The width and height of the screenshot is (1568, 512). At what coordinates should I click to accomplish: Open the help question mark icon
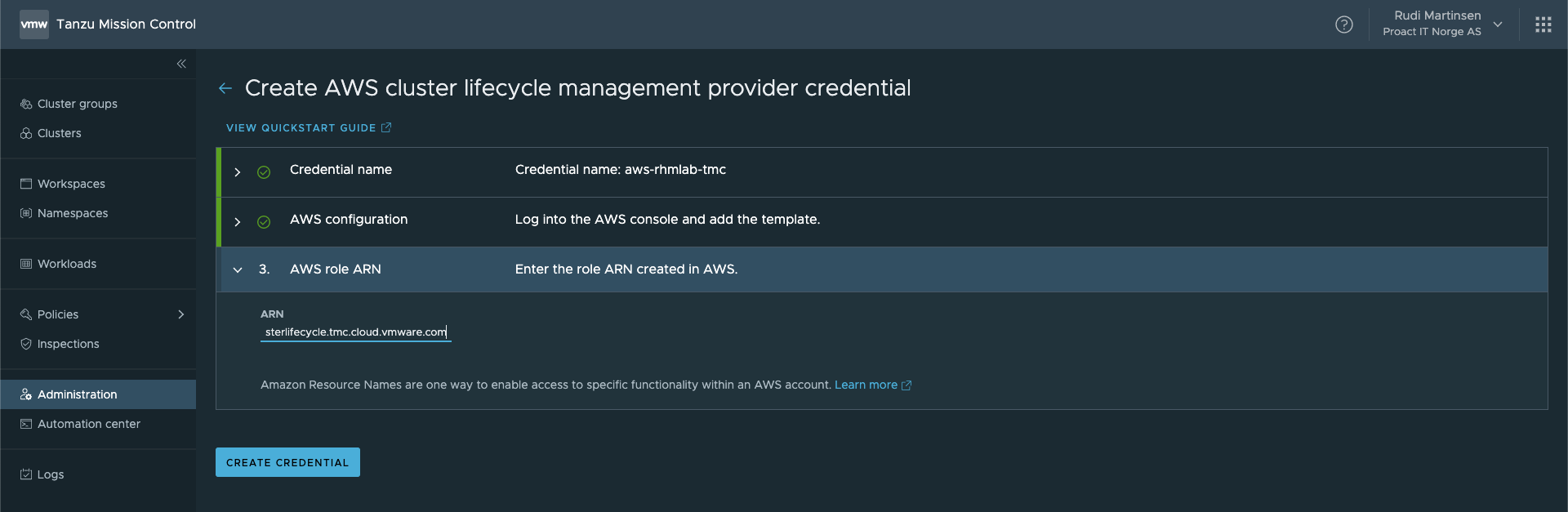pyautogui.click(x=1344, y=24)
